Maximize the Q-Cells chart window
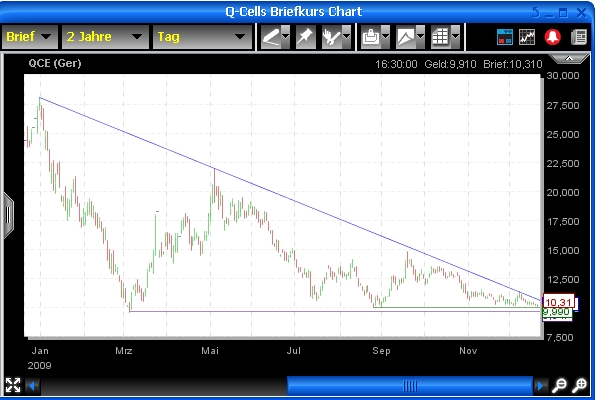Screen dimensions: 596x400 tap(563, 13)
